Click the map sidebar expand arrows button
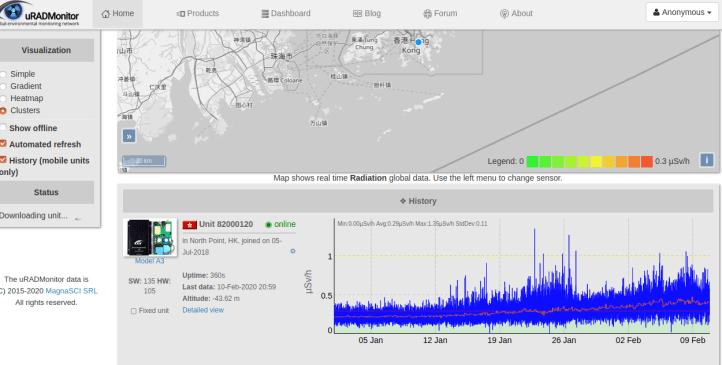The width and height of the screenshot is (722, 365). click(129, 136)
